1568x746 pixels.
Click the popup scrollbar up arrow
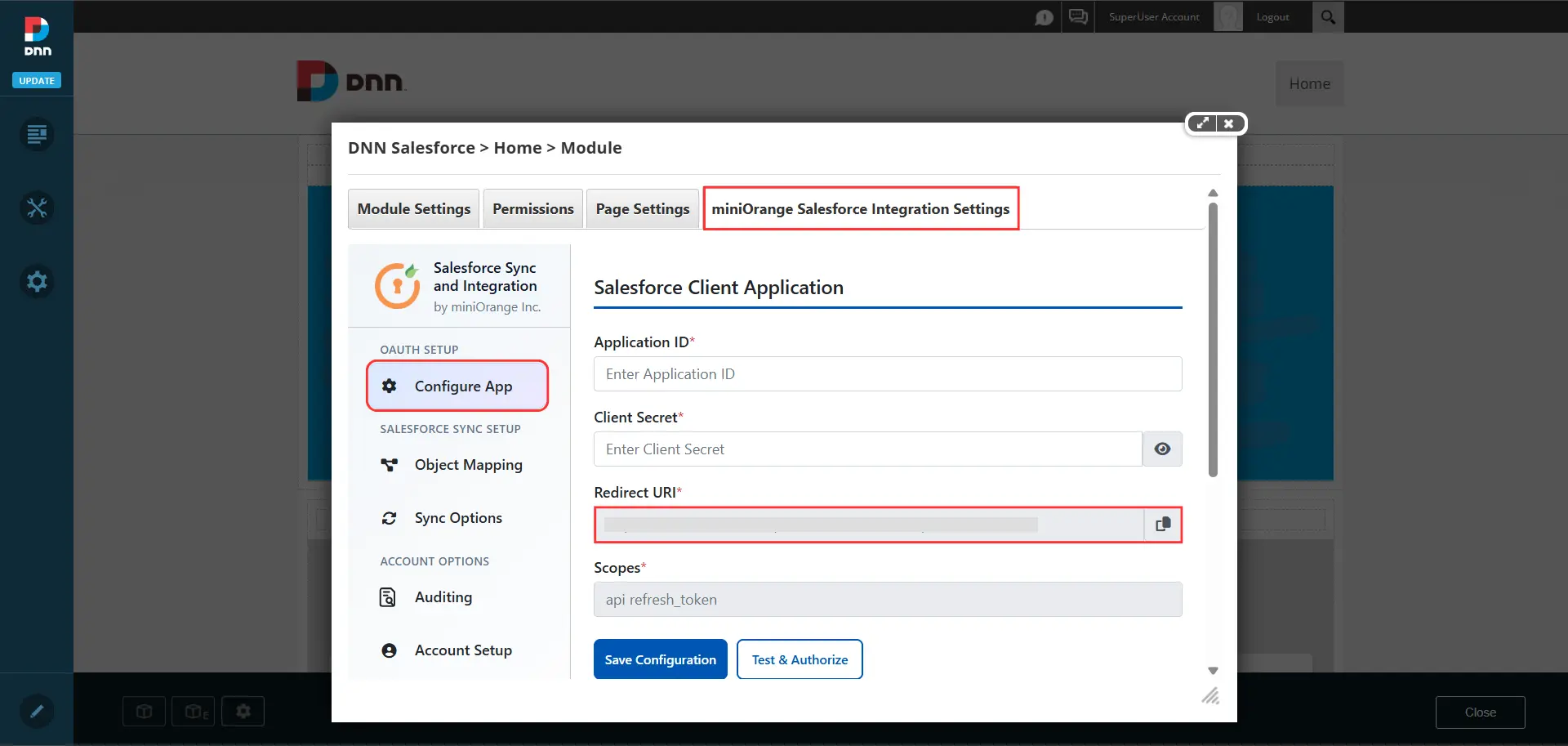pyautogui.click(x=1213, y=193)
